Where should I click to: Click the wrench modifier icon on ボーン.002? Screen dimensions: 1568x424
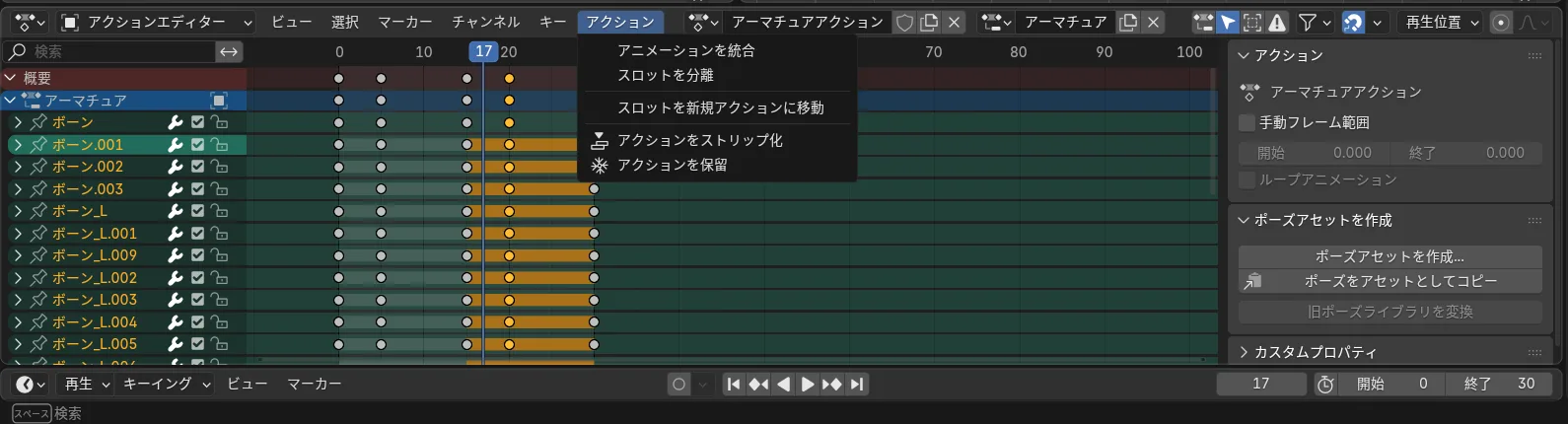pos(176,167)
